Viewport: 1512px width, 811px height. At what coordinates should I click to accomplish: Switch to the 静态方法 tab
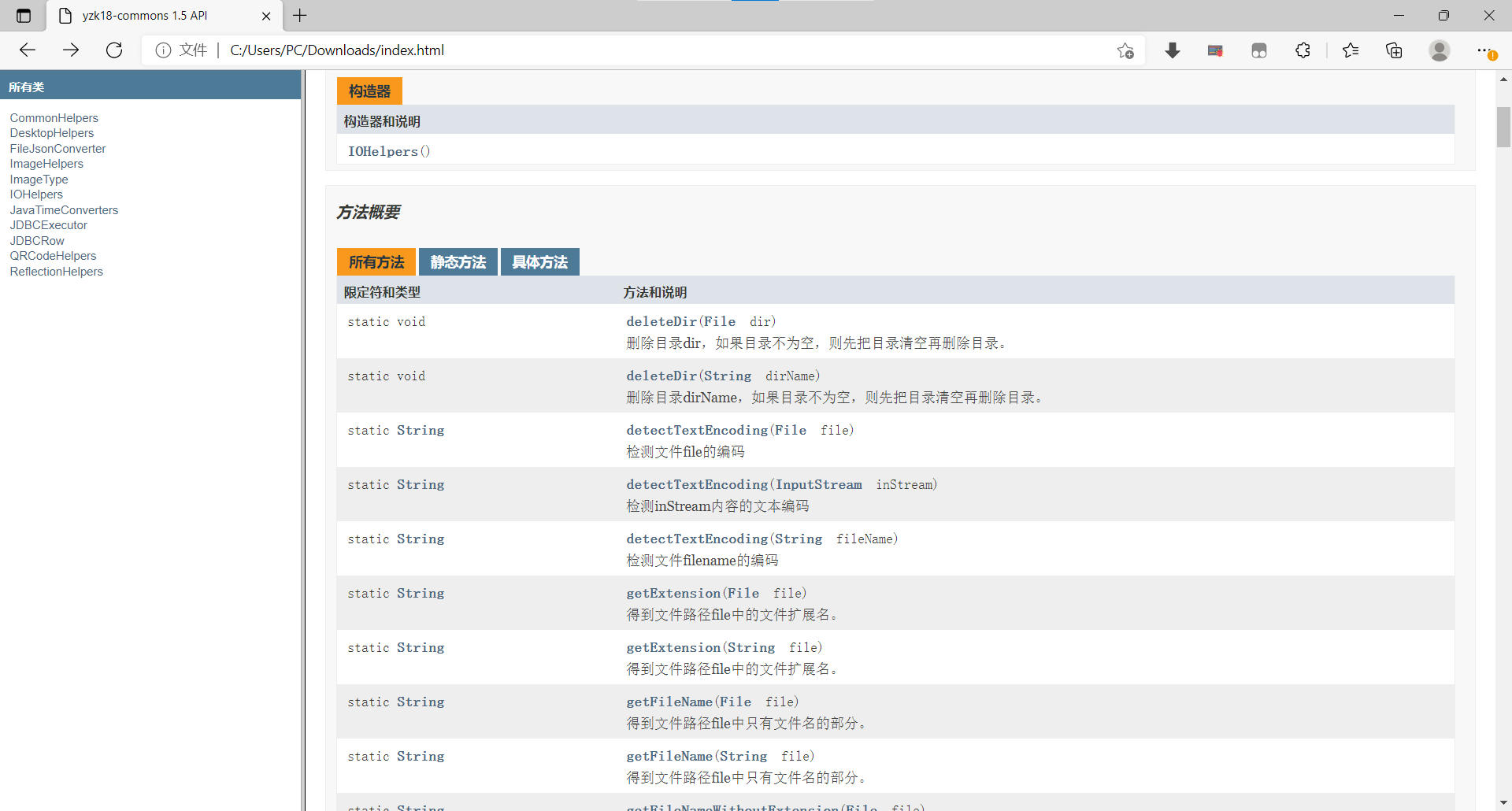pos(457,261)
